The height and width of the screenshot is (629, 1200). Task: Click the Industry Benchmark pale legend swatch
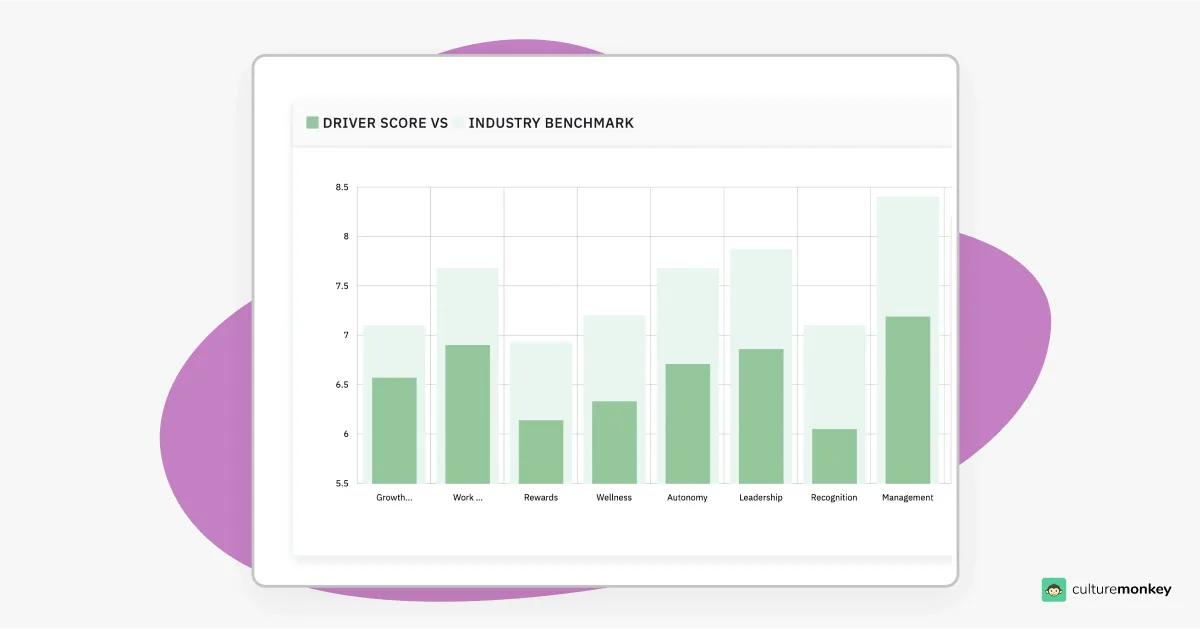459,123
